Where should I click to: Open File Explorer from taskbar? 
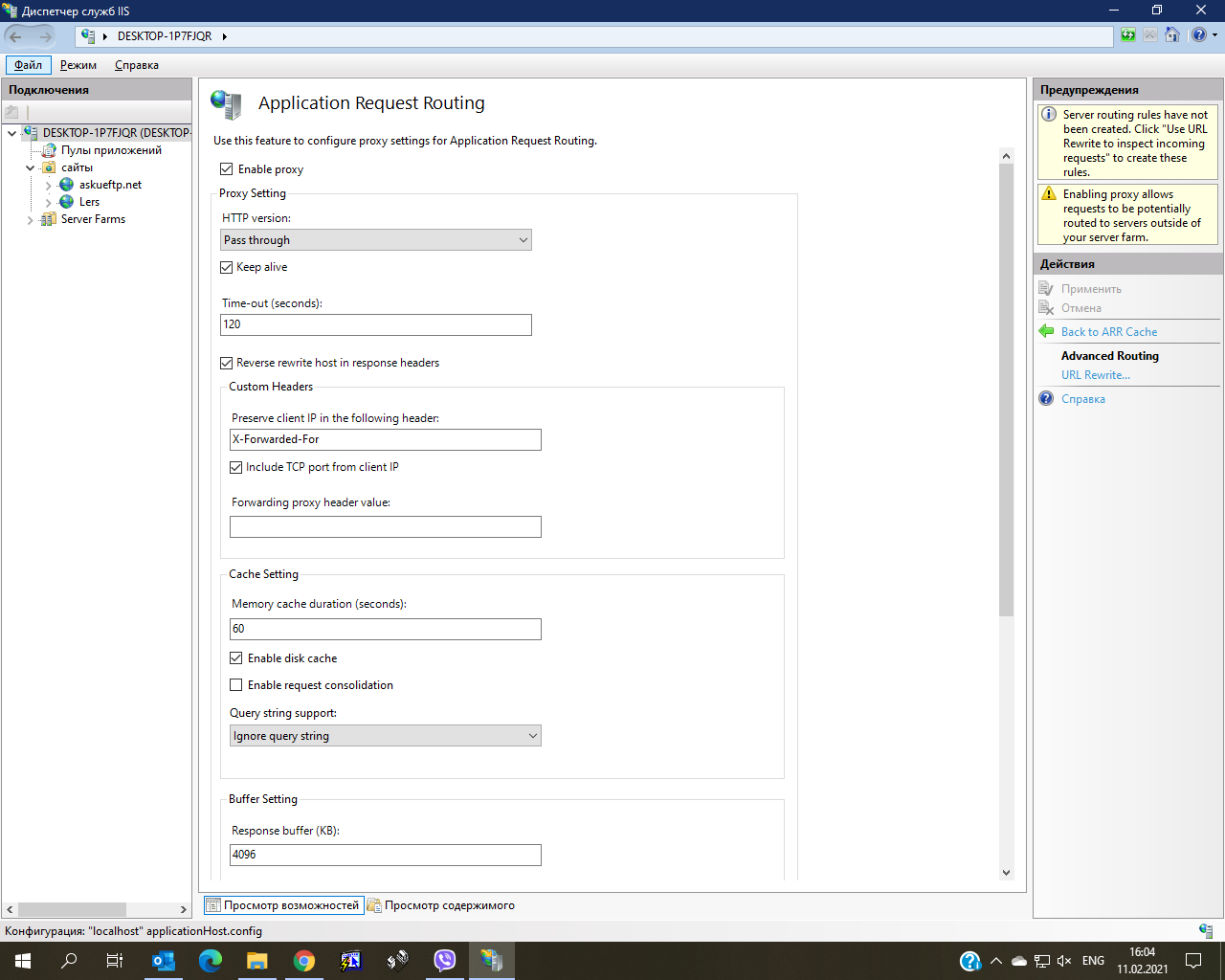(x=257, y=961)
